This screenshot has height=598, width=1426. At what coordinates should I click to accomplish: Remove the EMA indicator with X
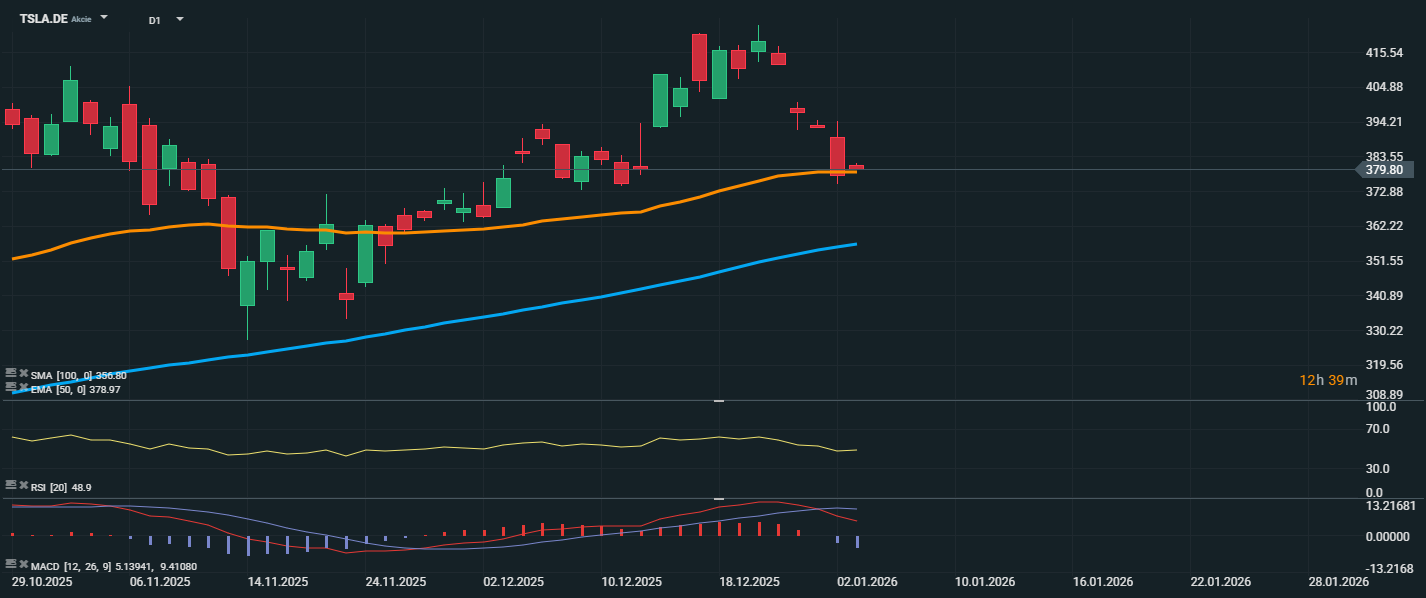pos(23,386)
